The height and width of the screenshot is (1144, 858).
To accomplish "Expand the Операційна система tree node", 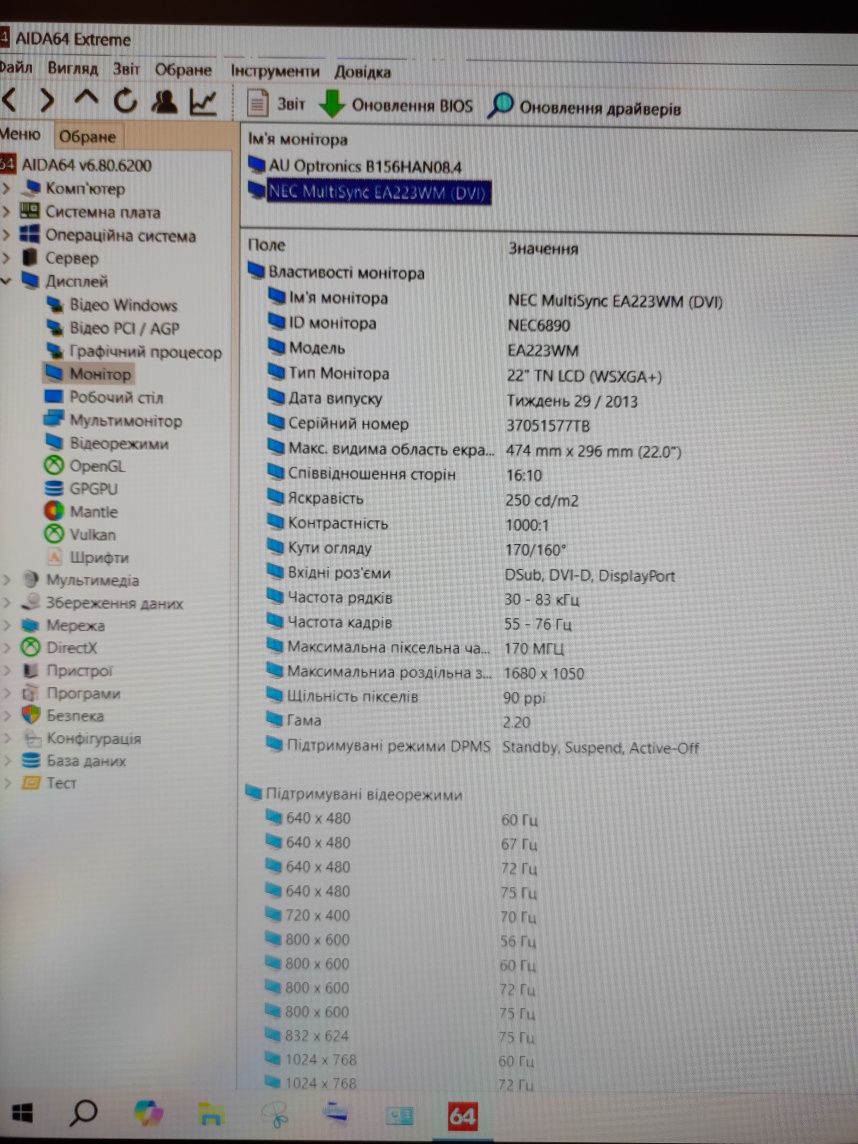I will click(x=7, y=236).
